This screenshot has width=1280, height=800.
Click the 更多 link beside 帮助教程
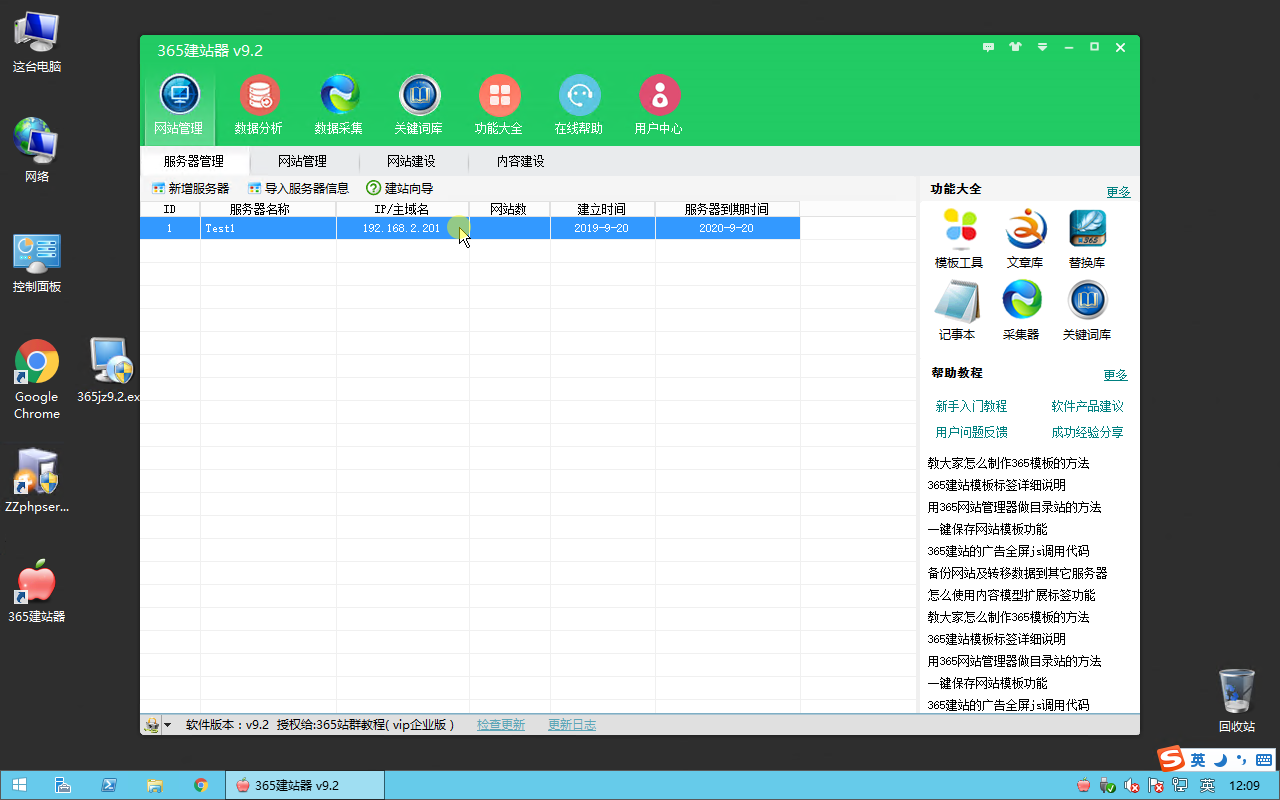pos(1115,375)
